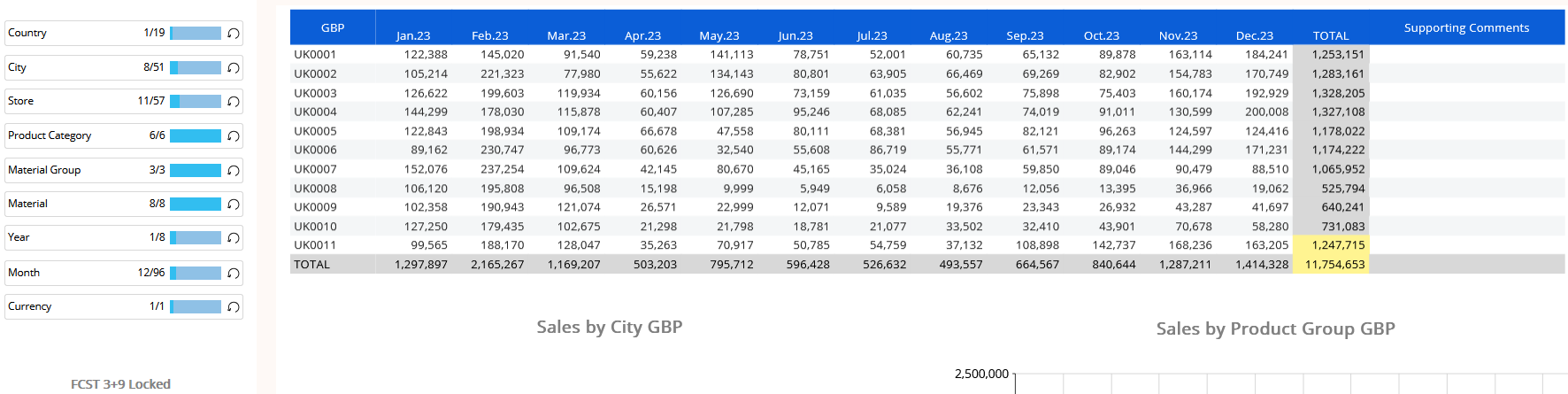Click the TOTAL row label
The width and height of the screenshot is (1568, 394).
[311, 264]
